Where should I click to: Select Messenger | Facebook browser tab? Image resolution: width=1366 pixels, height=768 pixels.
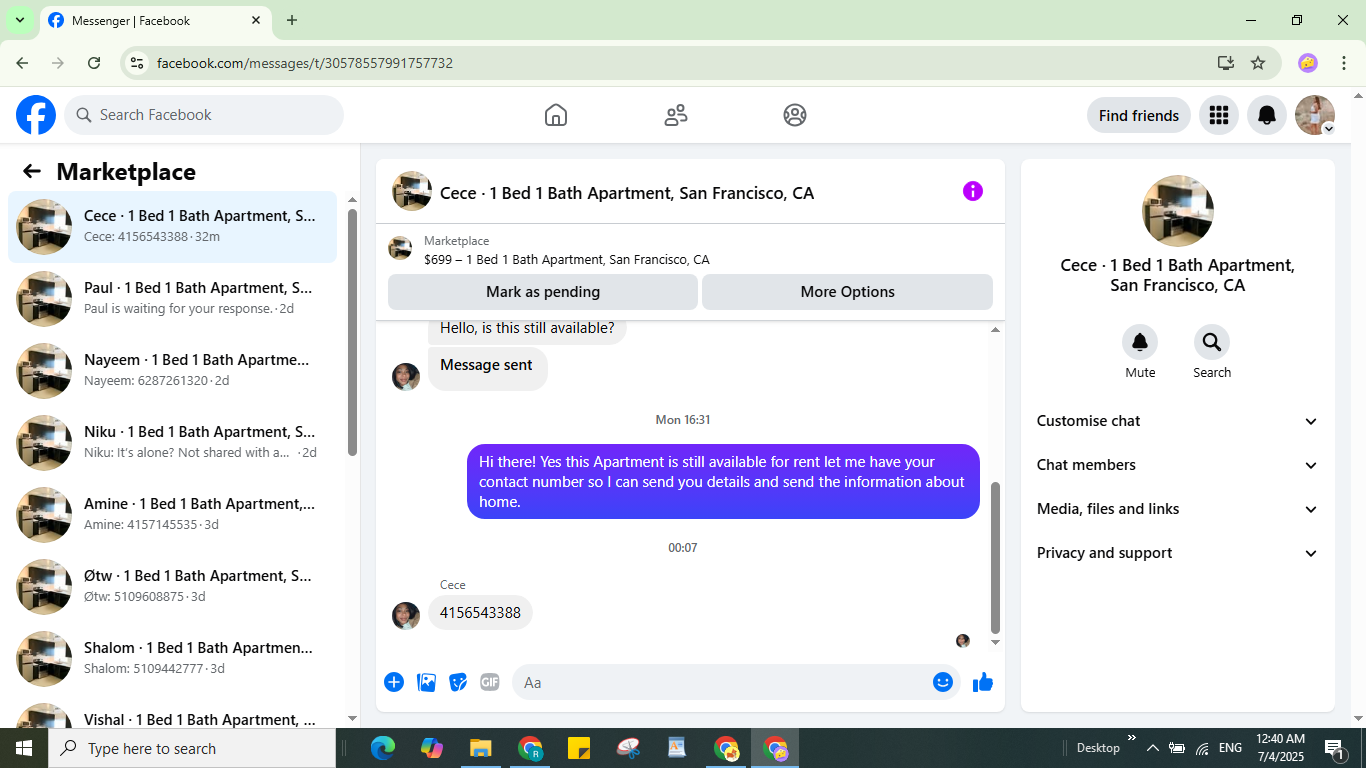[x=155, y=20]
